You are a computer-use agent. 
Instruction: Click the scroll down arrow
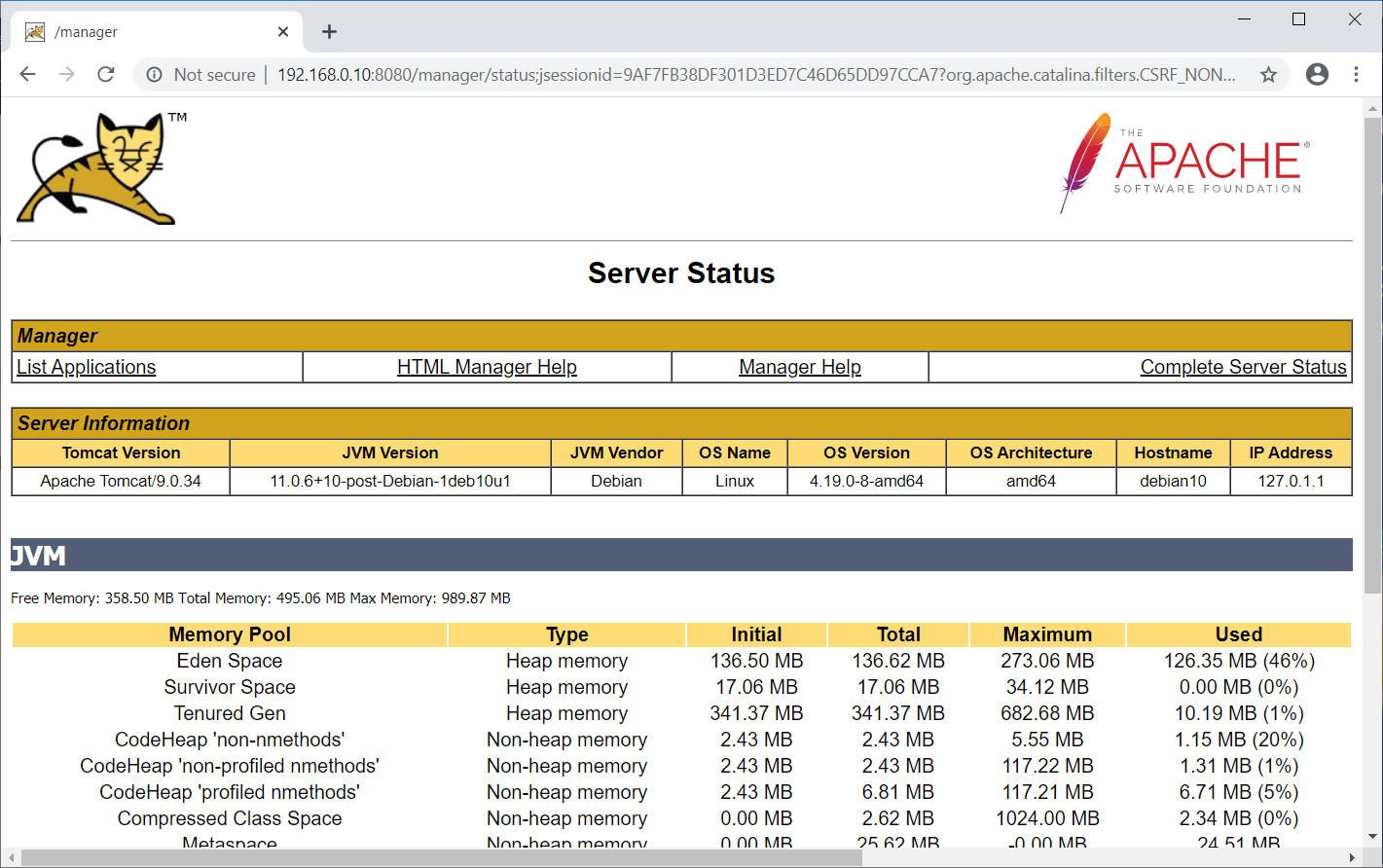click(x=1373, y=836)
